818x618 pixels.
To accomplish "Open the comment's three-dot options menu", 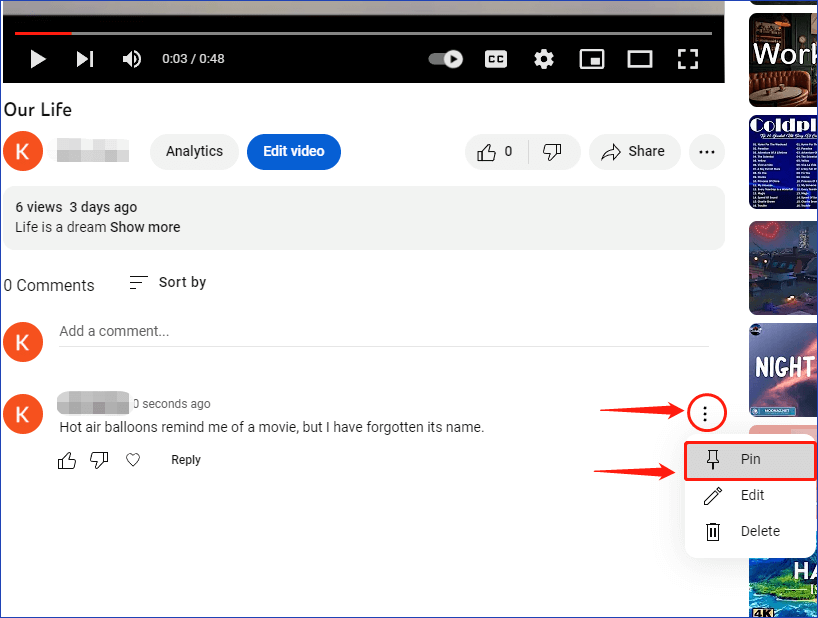I will click(707, 413).
